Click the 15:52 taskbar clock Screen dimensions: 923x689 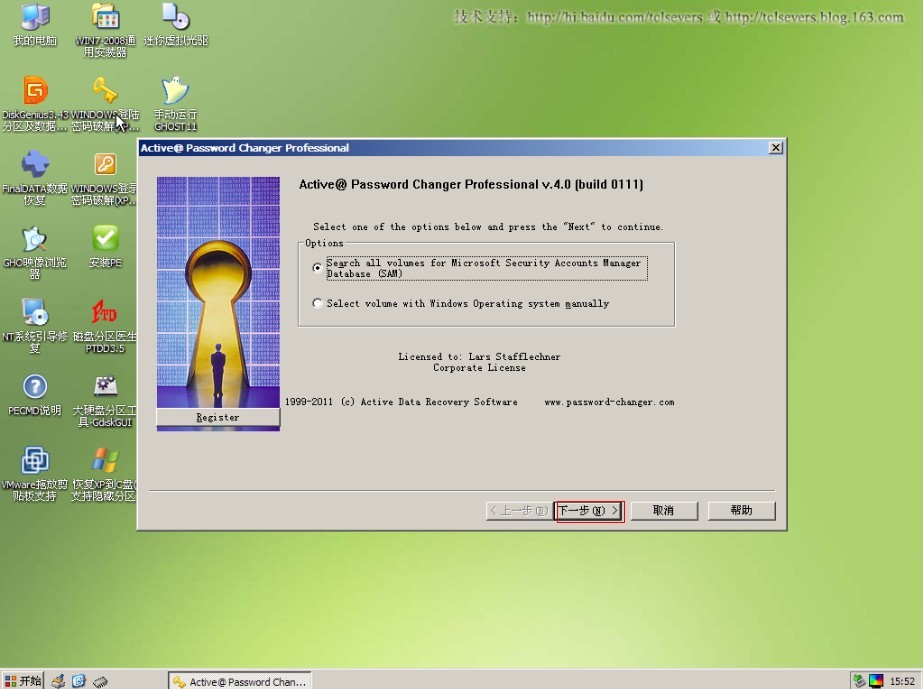902,681
